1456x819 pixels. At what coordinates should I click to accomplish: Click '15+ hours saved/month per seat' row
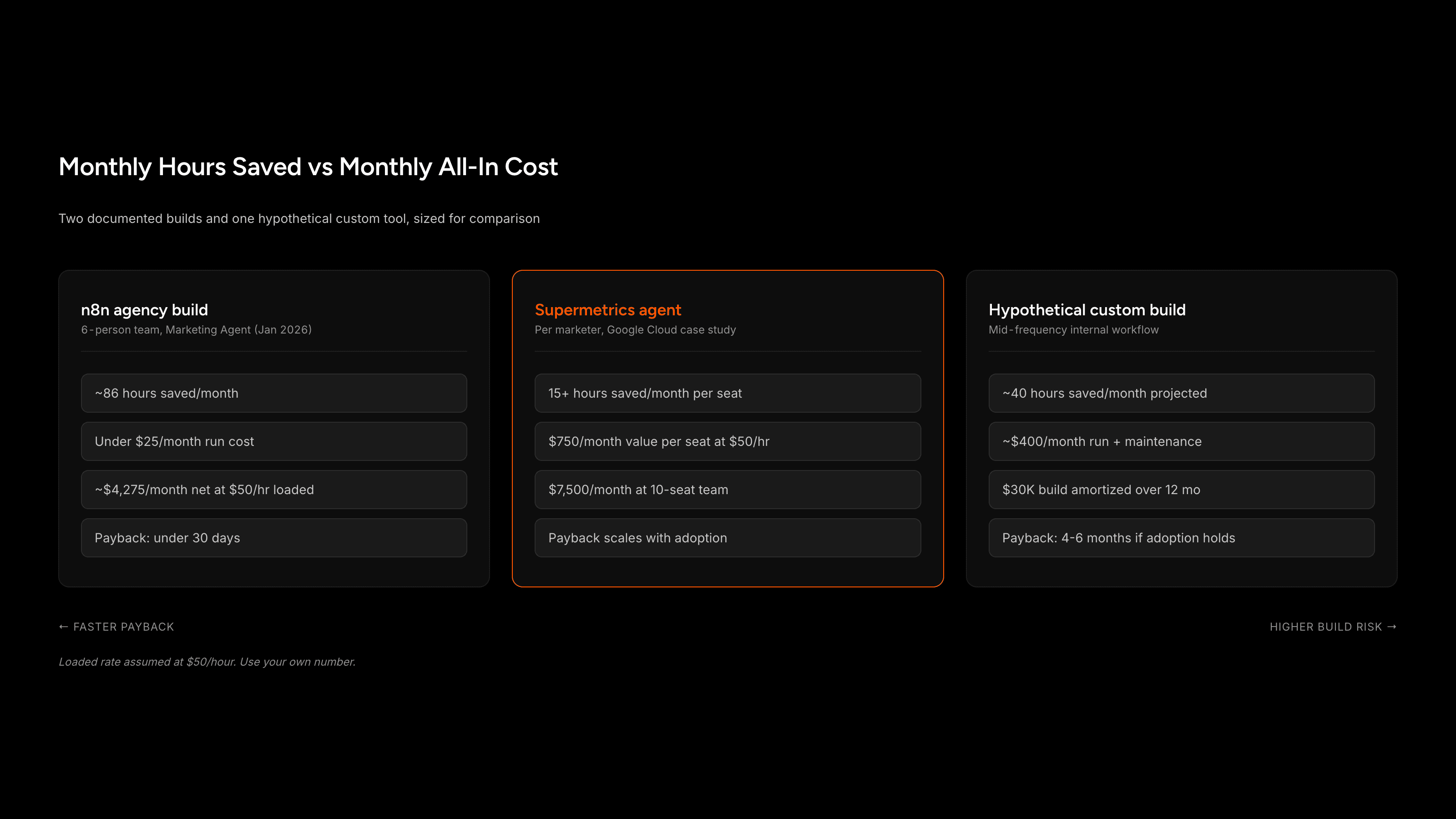pyautogui.click(x=728, y=393)
